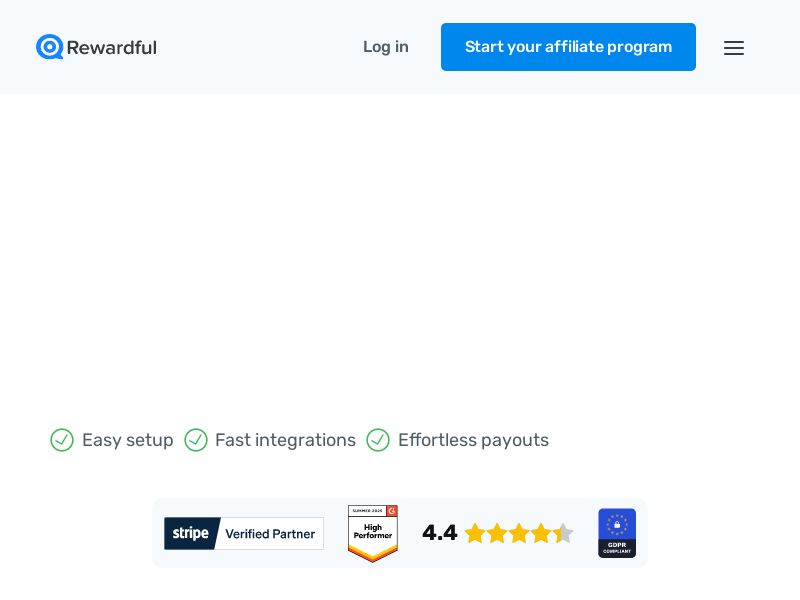
Task: Click the Fast integrations label text
Action: 285,440
